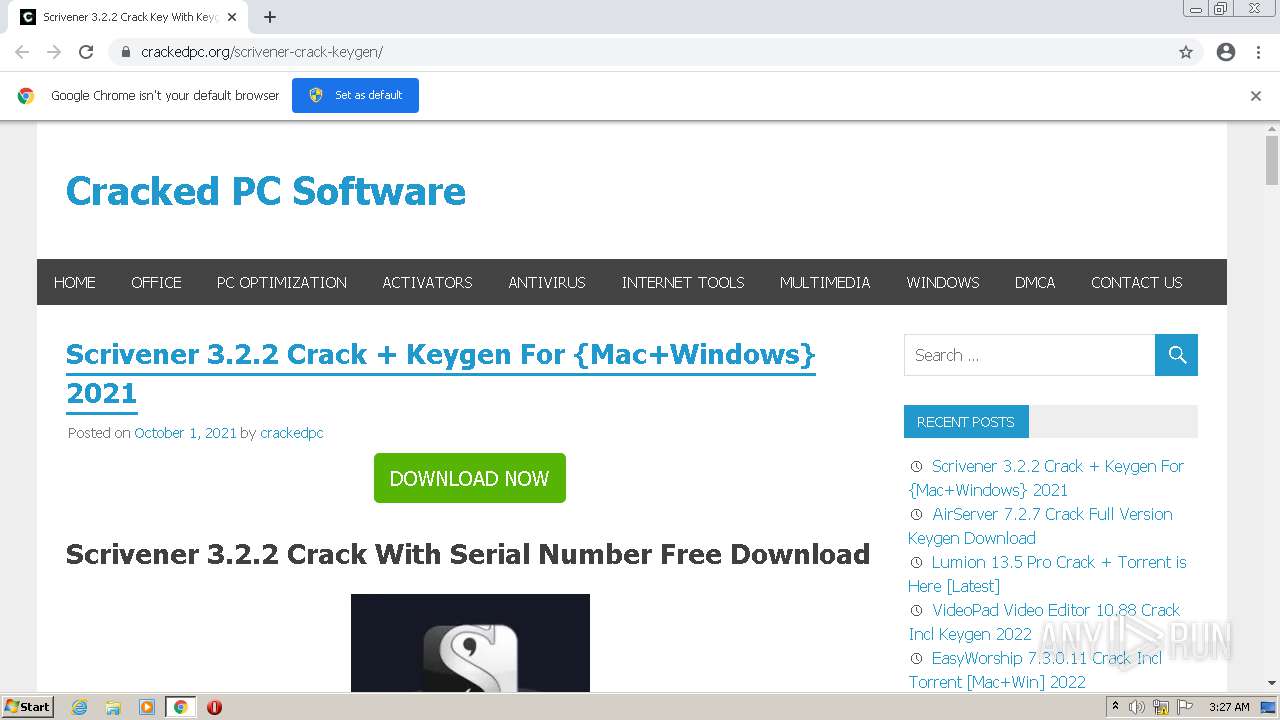
Task: Open the INTERNET TOOLS menu item
Action: (x=683, y=282)
